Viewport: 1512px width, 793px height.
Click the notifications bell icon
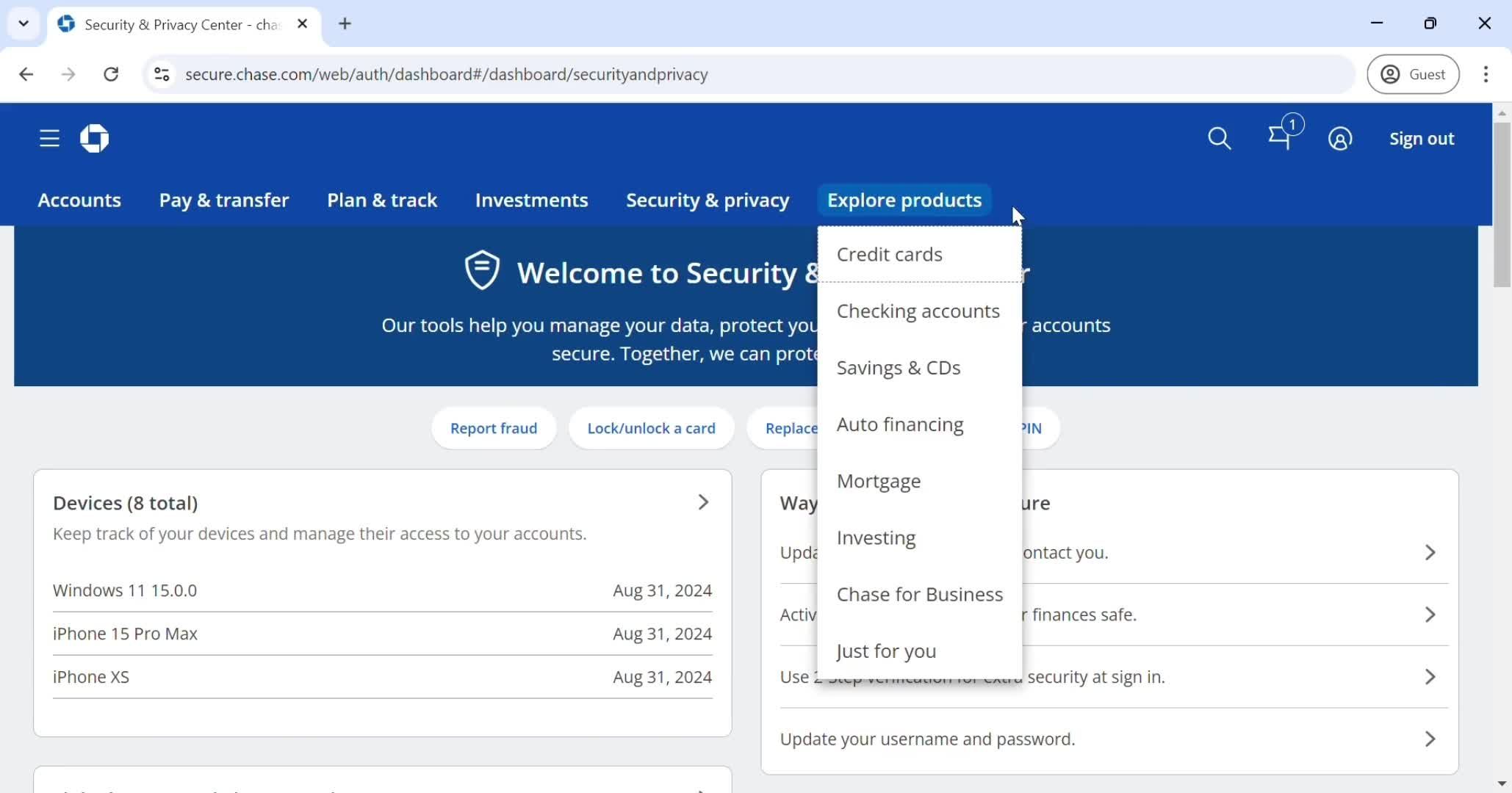pyautogui.click(x=1281, y=138)
